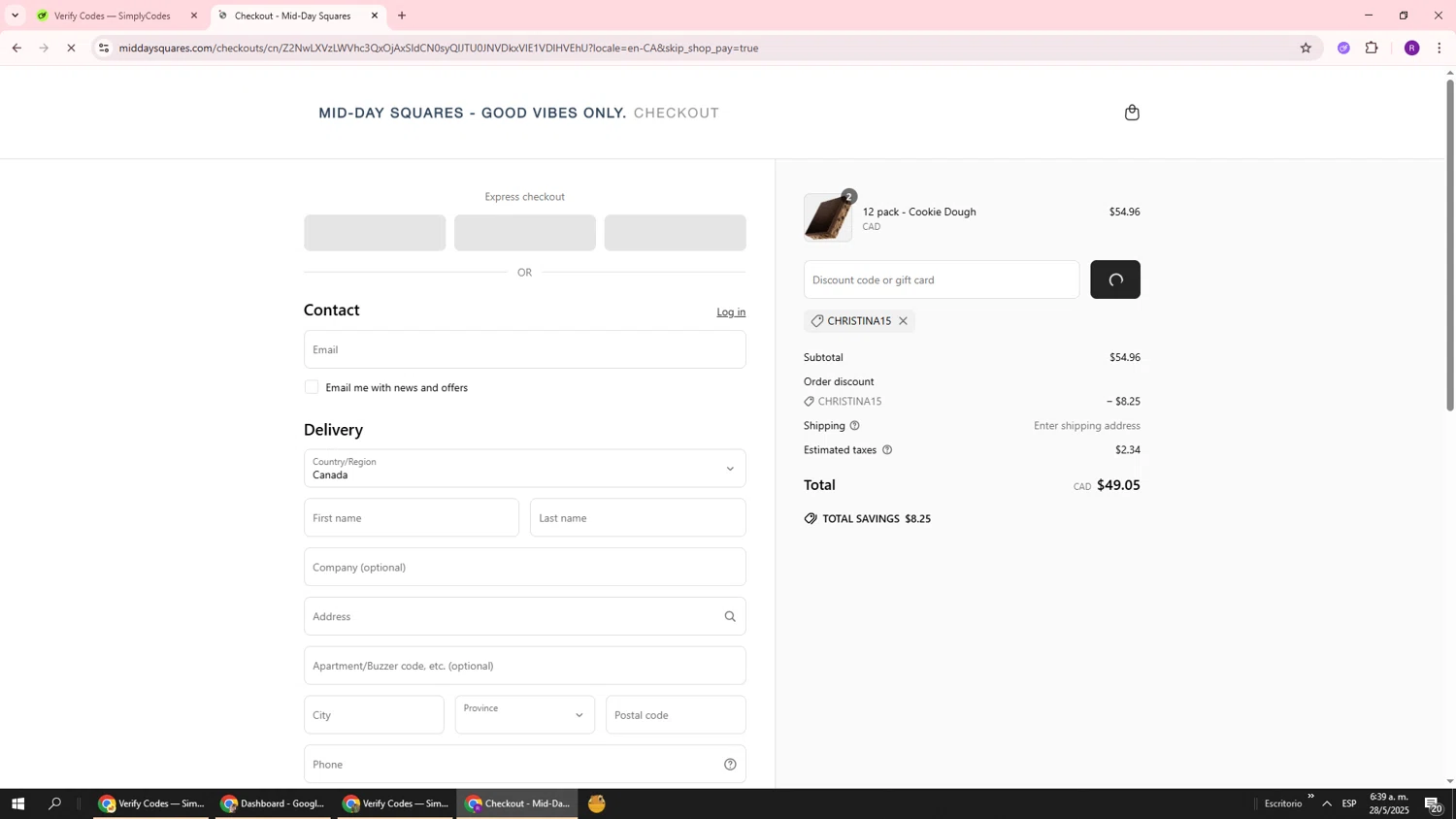Click the first express checkout button
This screenshot has height=819, width=1456.
coord(375,233)
